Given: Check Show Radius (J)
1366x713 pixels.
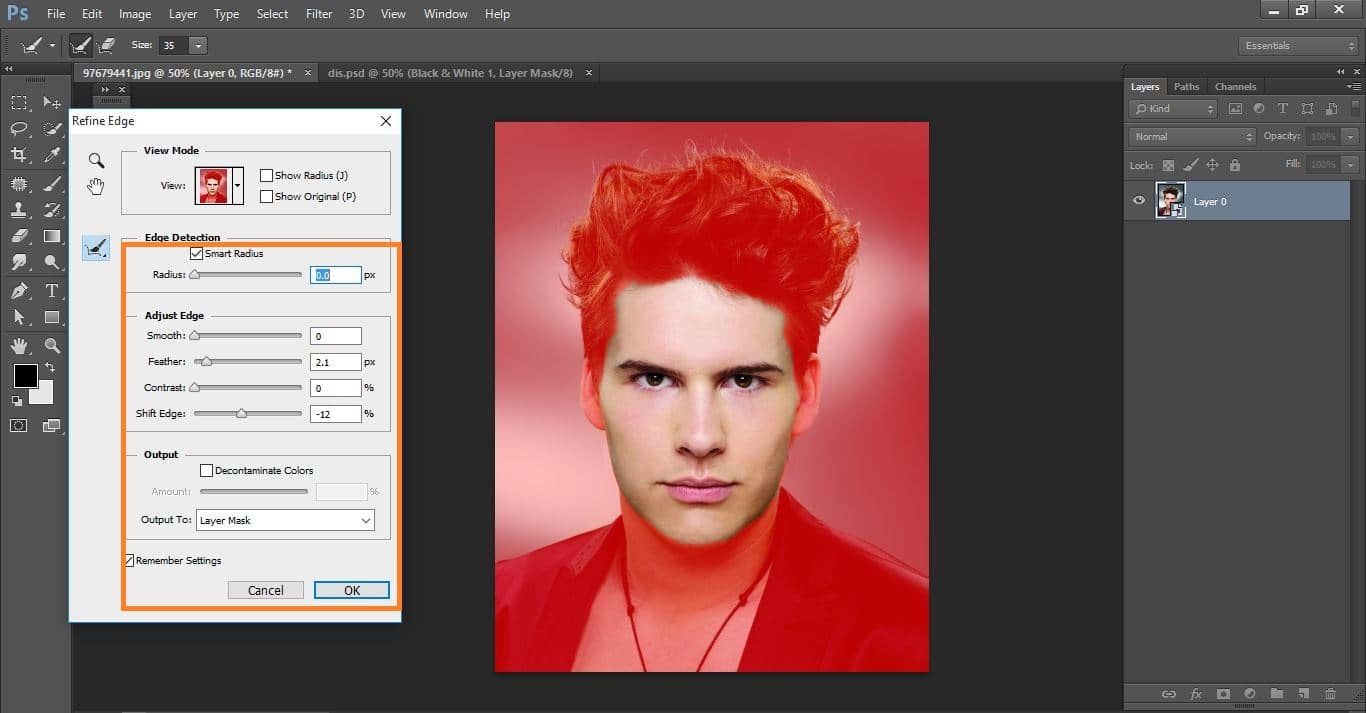Looking at the screenshot, I should tap(265, 175).
